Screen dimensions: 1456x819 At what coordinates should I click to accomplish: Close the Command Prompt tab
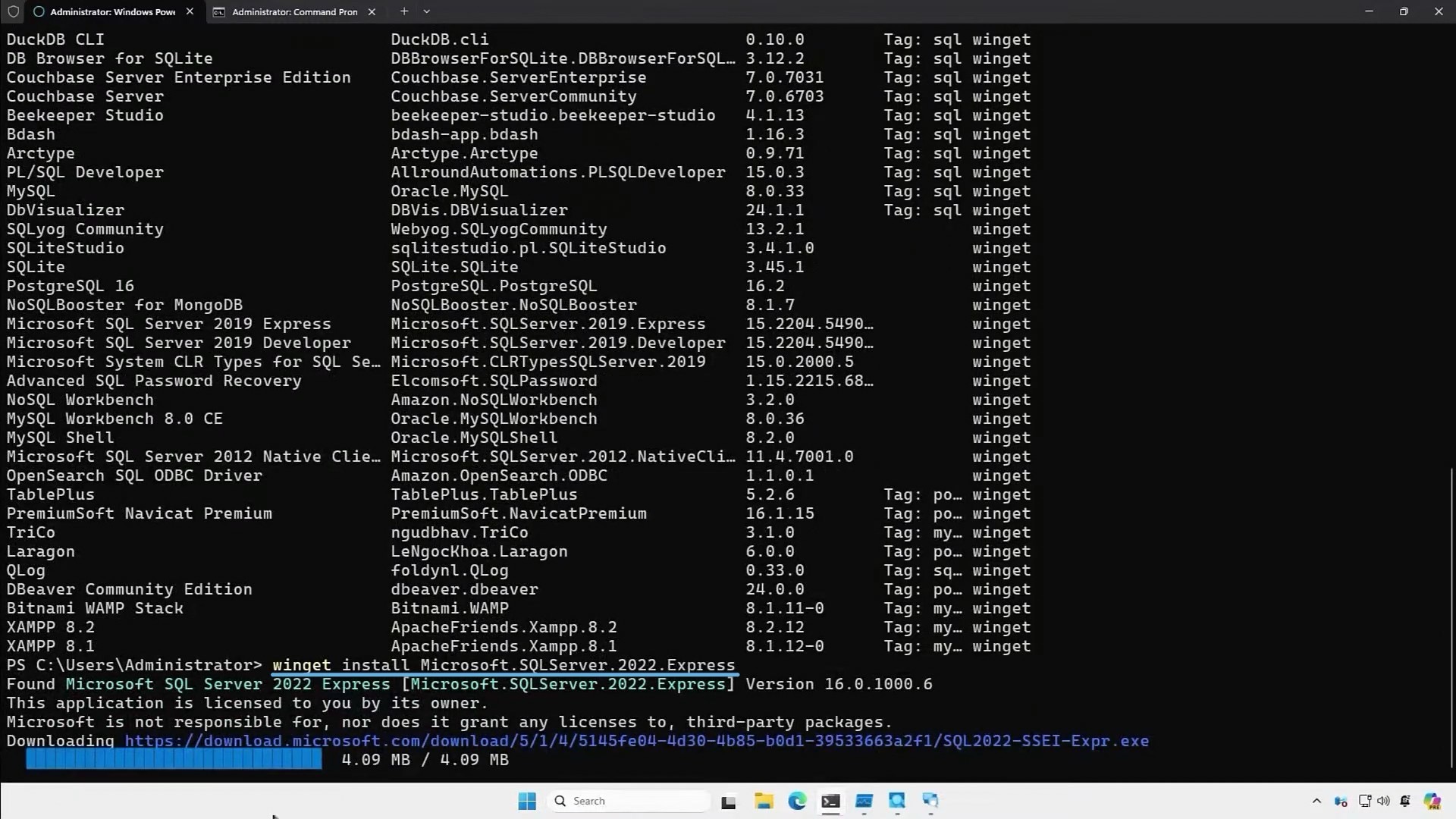[372, 11]
